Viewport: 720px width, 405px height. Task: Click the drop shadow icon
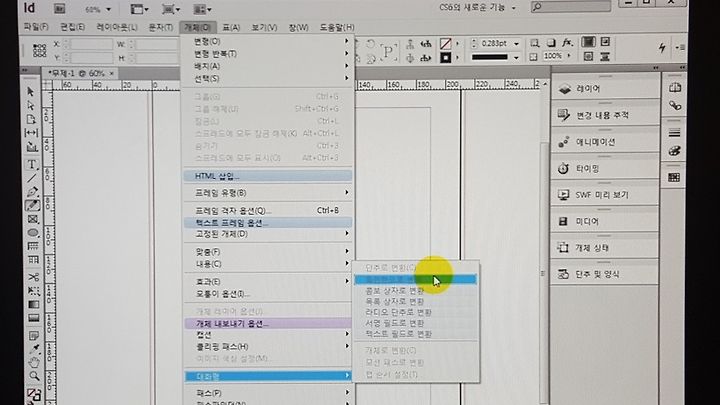click(551, 43)
